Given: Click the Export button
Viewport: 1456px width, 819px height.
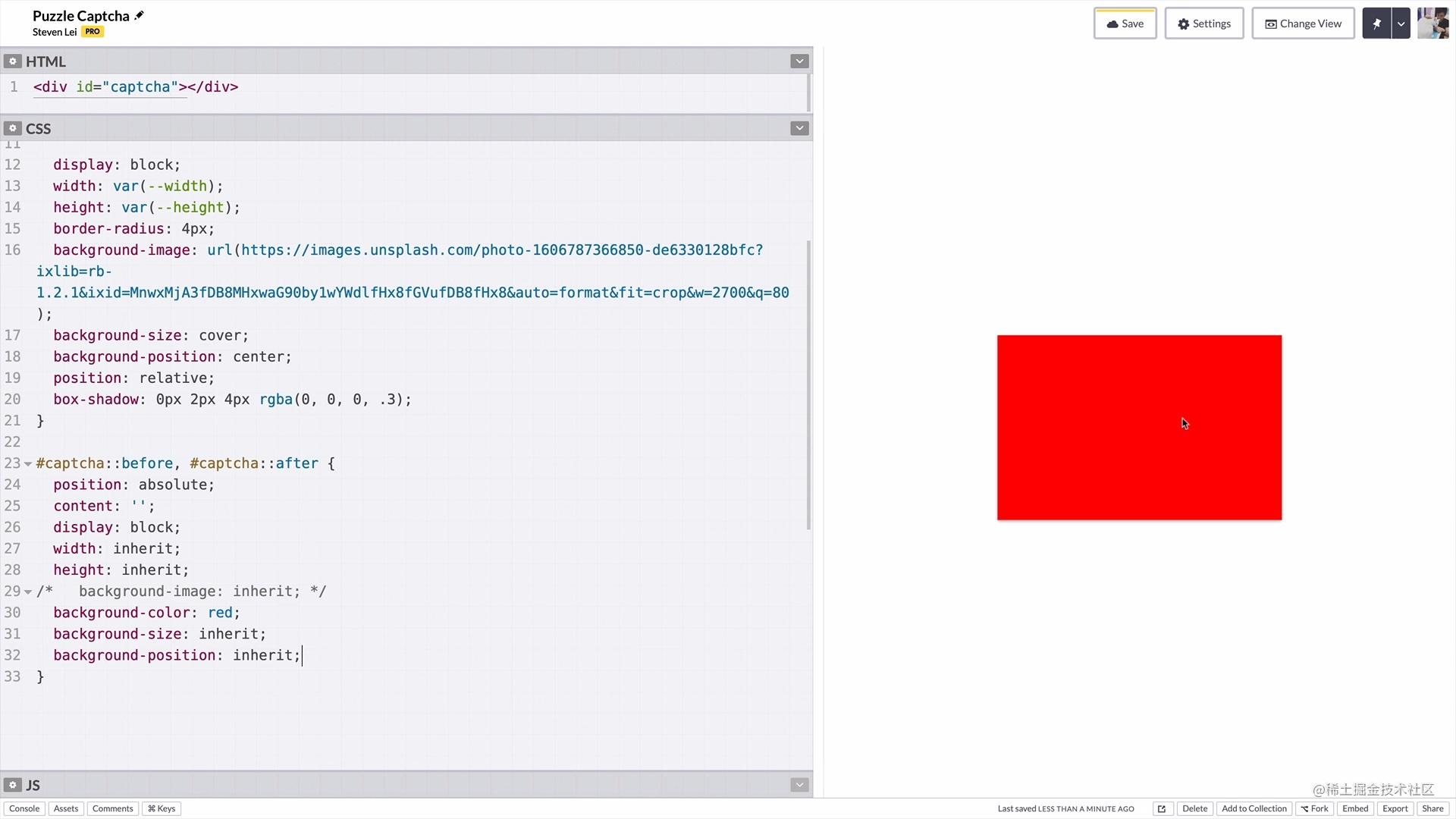Looking at the screenshot, I should tap(1395, 808).
